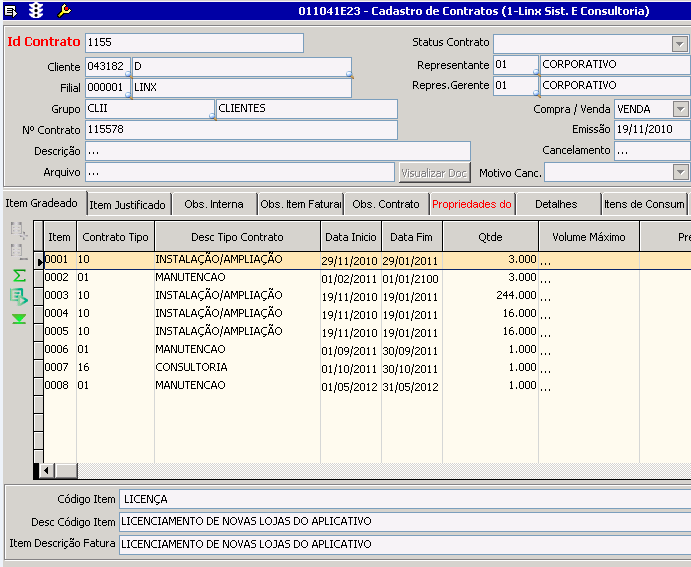Expand the Status Contrato dropdown

680,43
